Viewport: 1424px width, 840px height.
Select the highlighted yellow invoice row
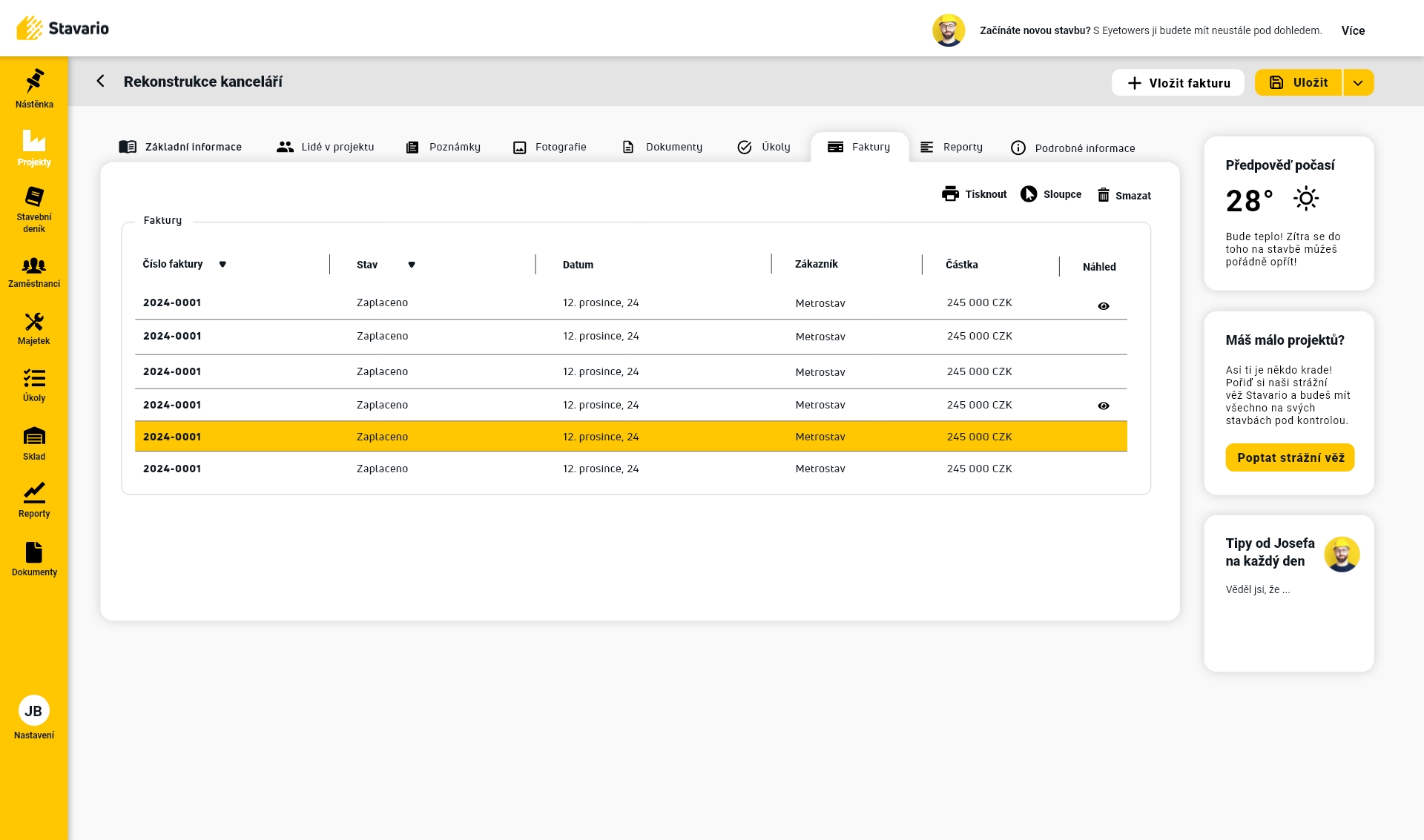click(x=630, y=437)
